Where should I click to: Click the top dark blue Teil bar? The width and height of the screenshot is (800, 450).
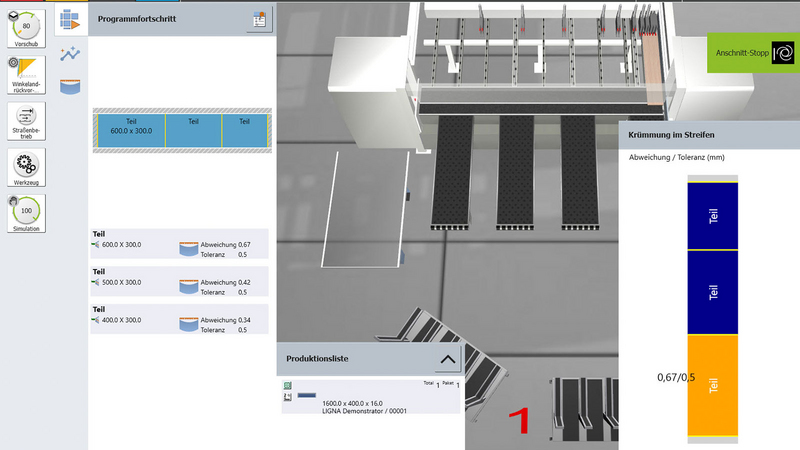712,215
